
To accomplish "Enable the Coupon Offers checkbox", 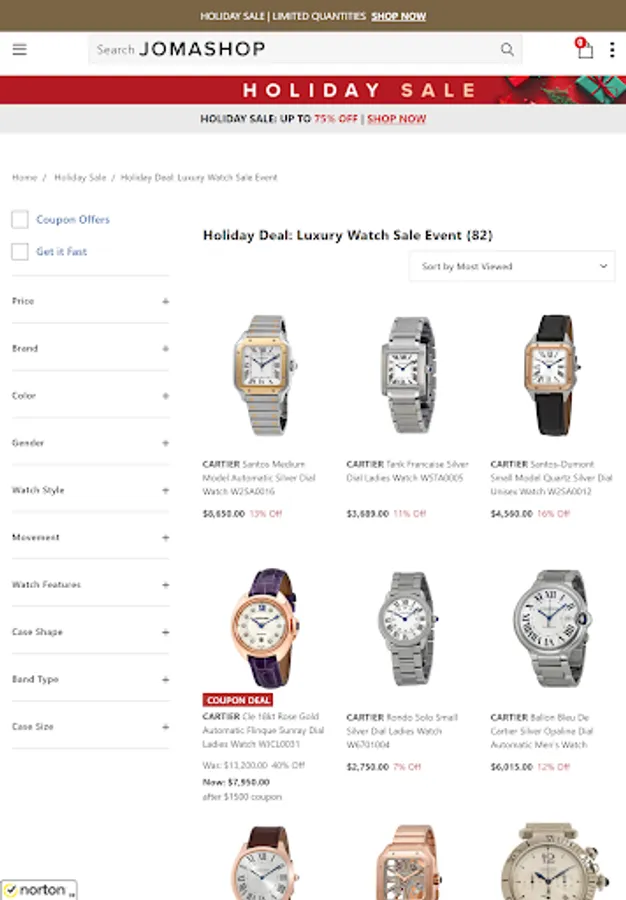I will (20, 219).
